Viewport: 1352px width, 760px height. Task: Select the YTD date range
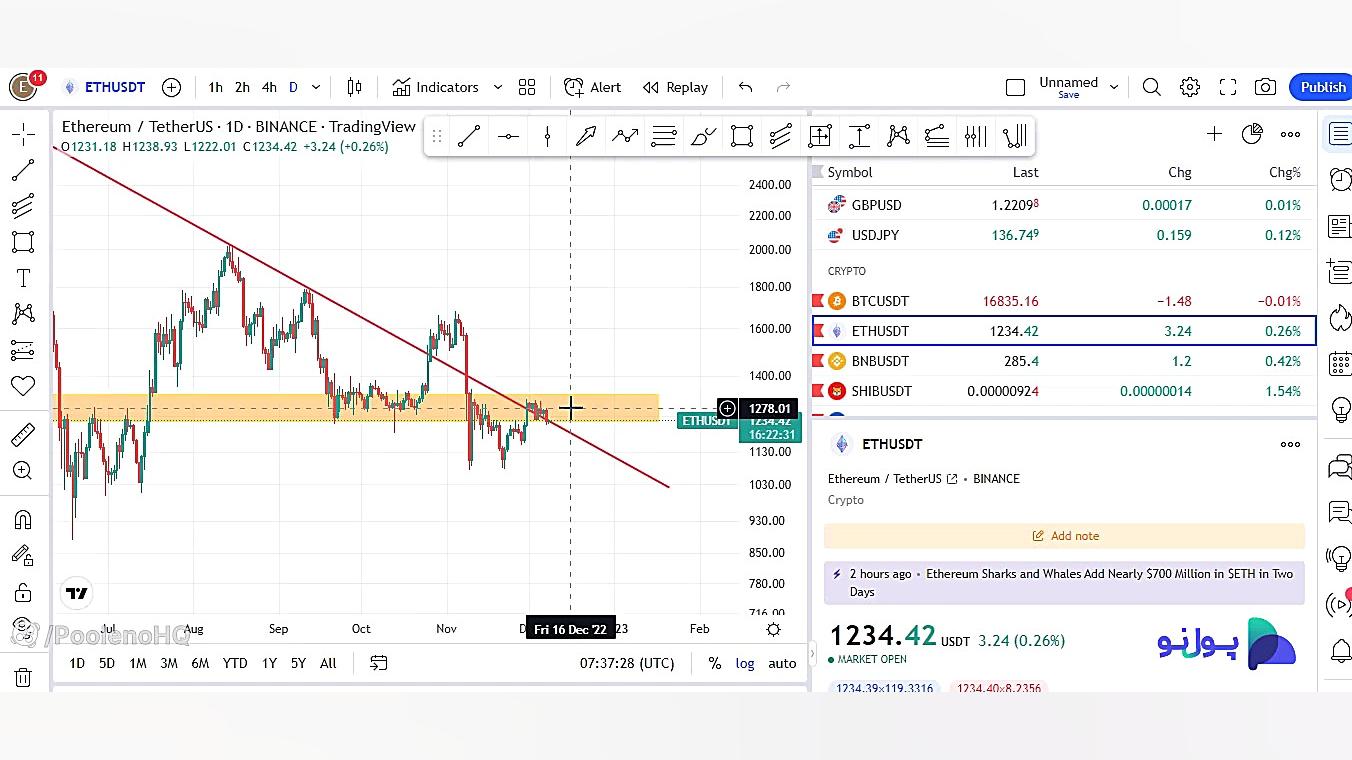click(x=235, y=663)
